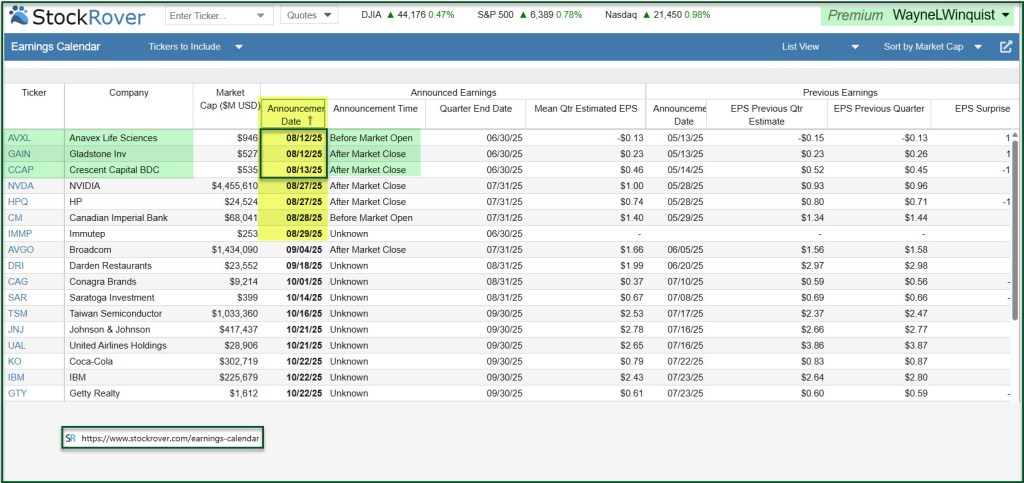Click the Company column header
The width and height of the screenshot is (1024, 483).
128,93
